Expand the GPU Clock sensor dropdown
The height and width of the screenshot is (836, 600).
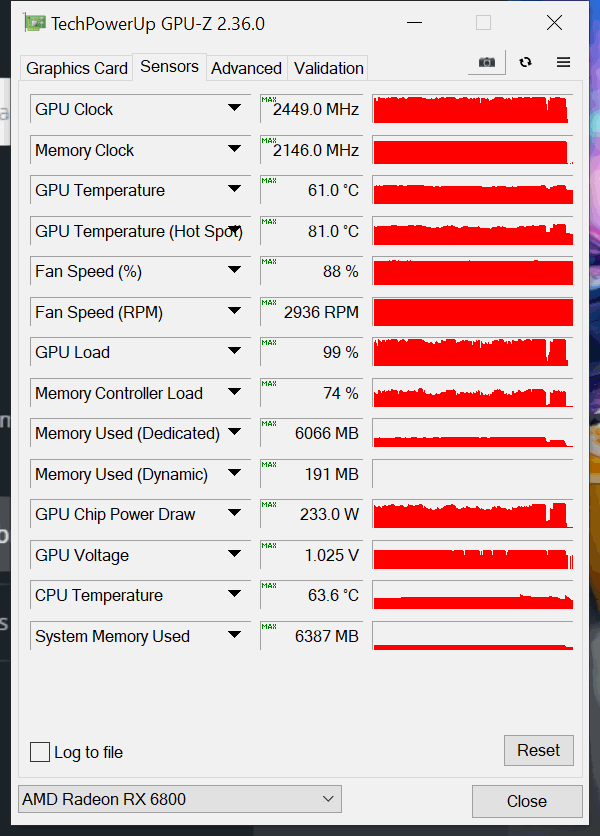click(x=234, y=108)
